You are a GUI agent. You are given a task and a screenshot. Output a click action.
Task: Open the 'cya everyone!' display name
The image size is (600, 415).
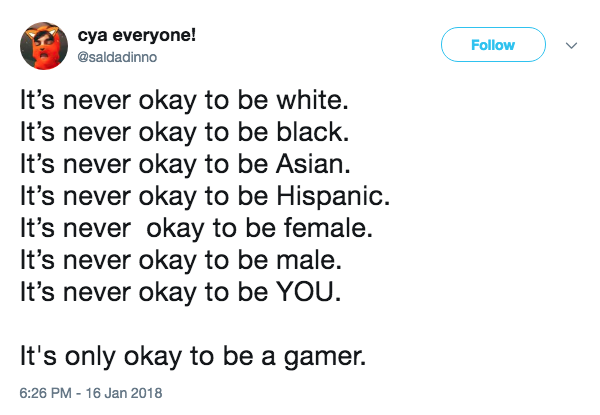pyautogui.click(x=137, y=36)
